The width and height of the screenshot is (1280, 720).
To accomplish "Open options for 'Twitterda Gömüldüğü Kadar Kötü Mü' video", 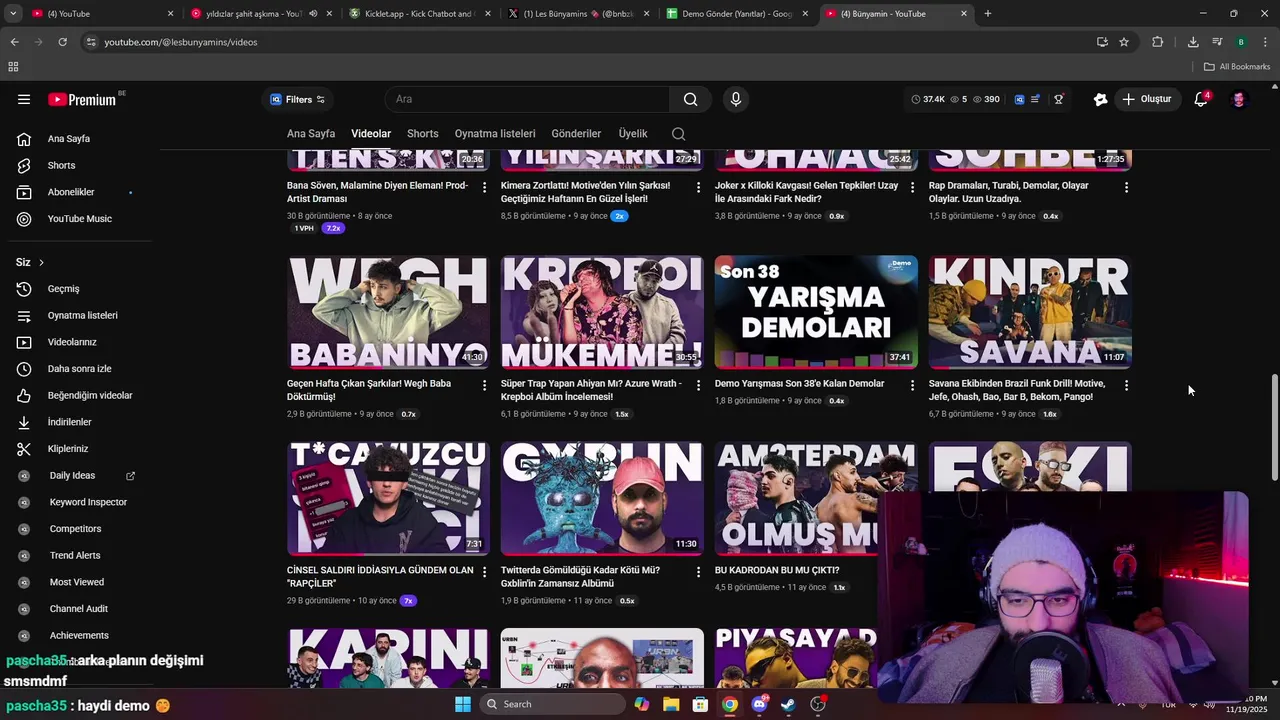I will click(x=698, y=572).
